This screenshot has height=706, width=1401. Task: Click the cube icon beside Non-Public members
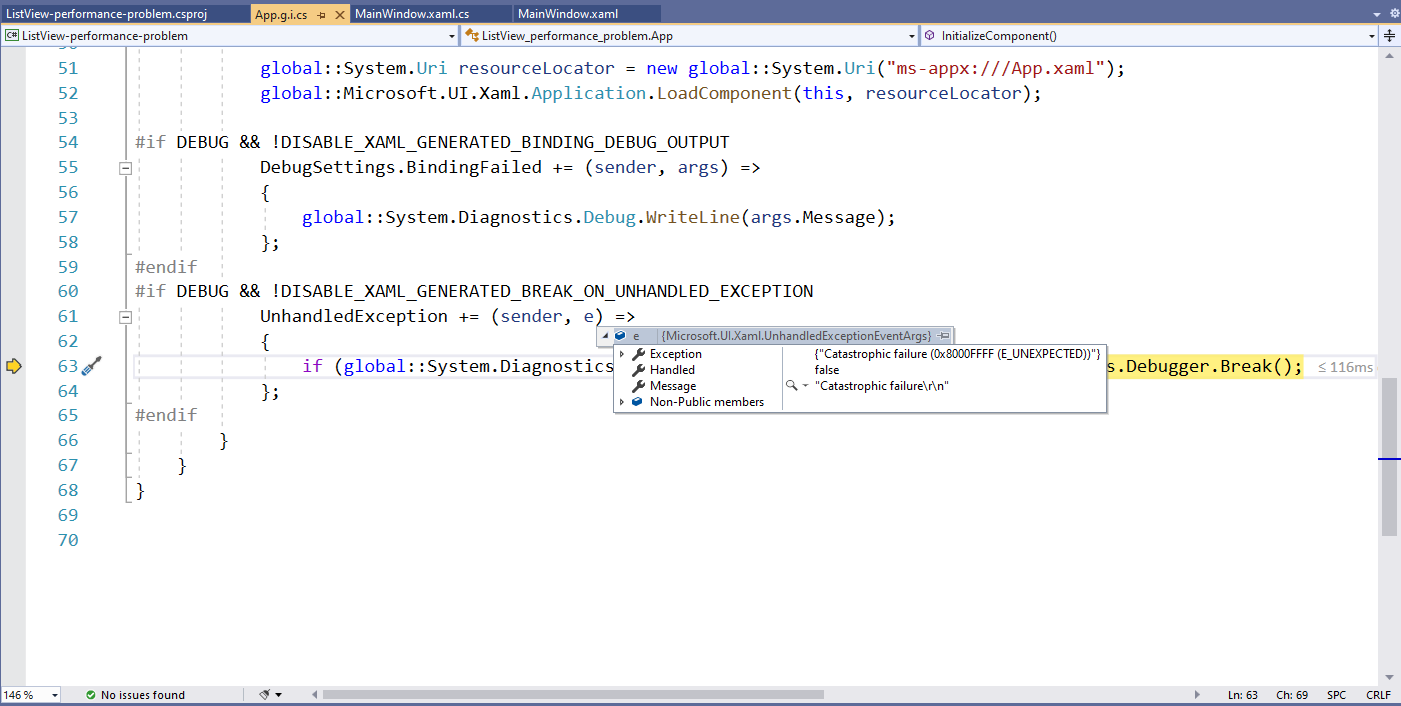(x=637, y=402)
